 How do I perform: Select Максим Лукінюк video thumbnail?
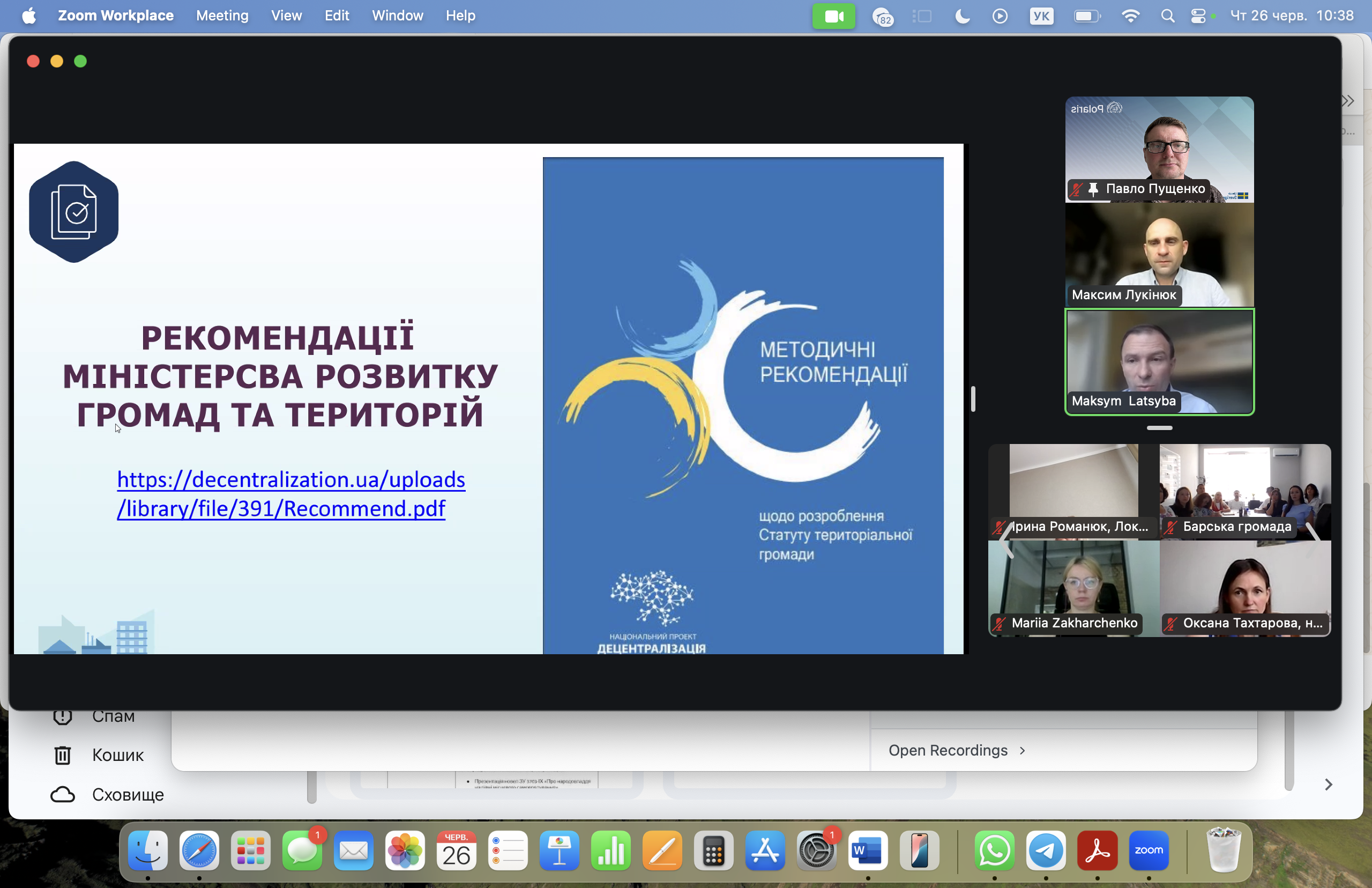1159,255
